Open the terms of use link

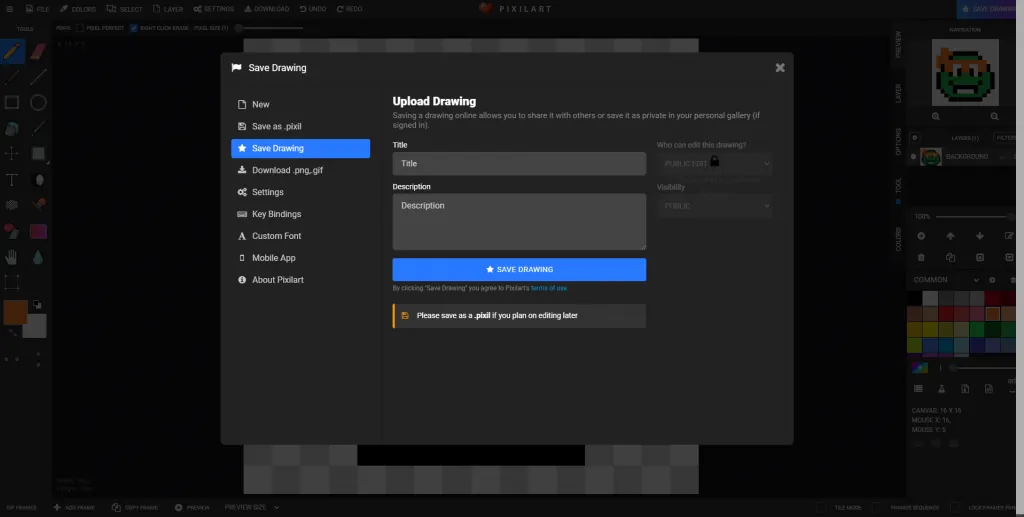tap(549, 289)
